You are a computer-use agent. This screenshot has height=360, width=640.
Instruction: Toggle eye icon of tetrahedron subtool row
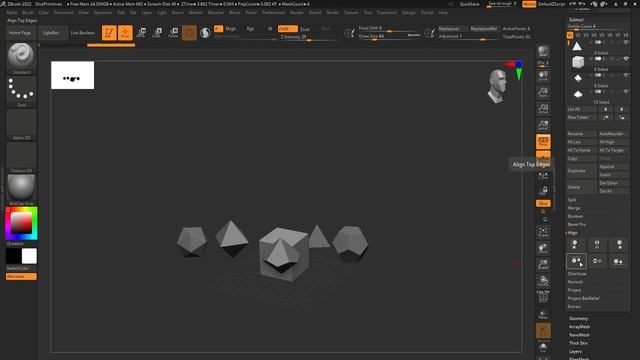pos(626,42)
